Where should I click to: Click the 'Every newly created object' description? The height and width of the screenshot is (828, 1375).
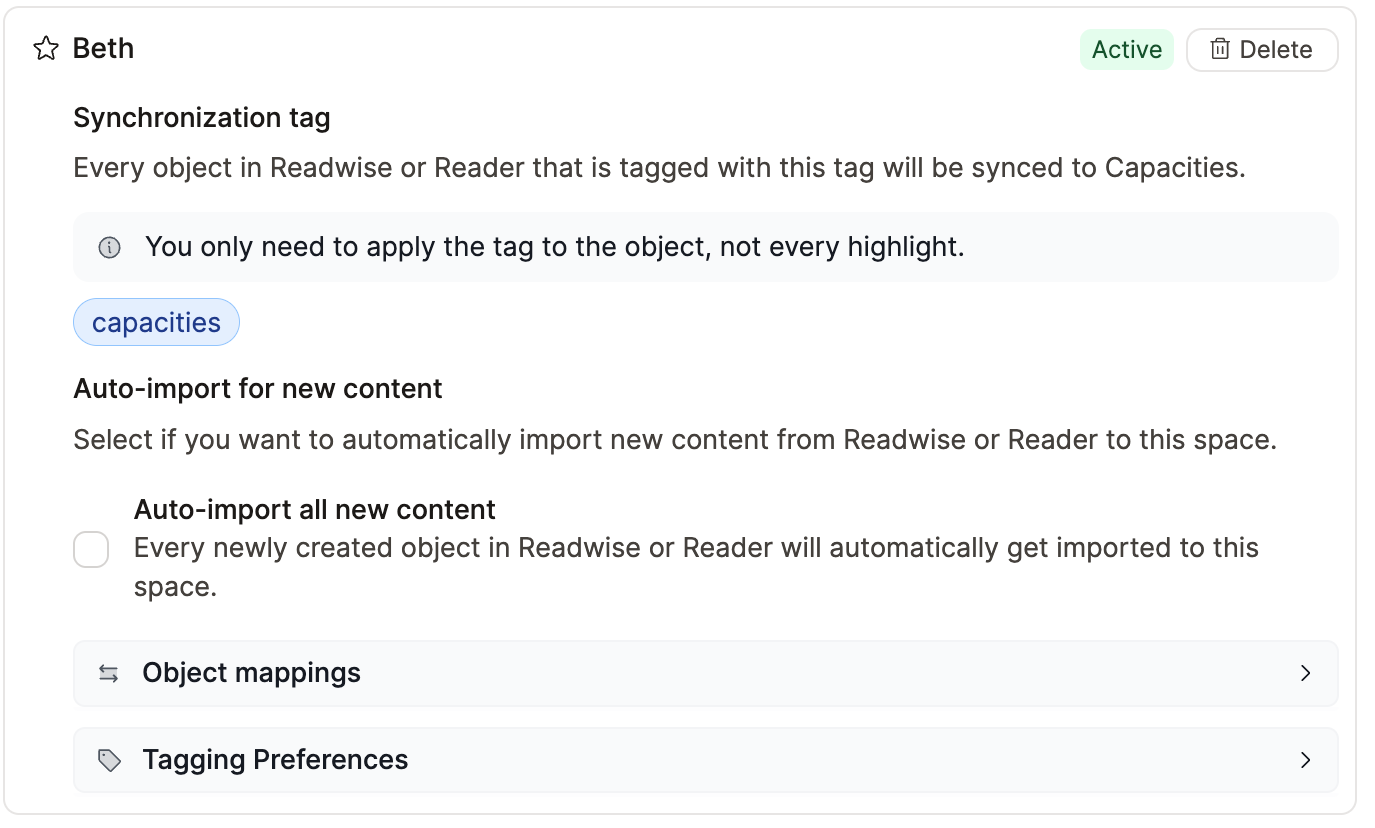(x=696, y=548)
